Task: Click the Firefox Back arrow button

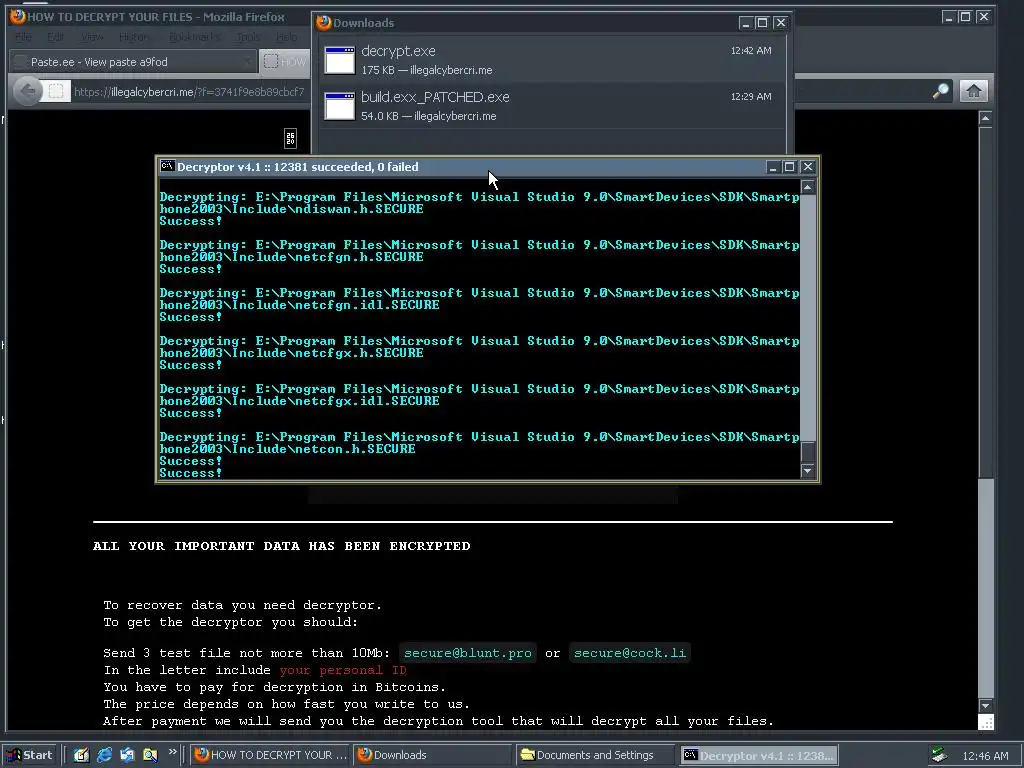Action: click(27, 91)
